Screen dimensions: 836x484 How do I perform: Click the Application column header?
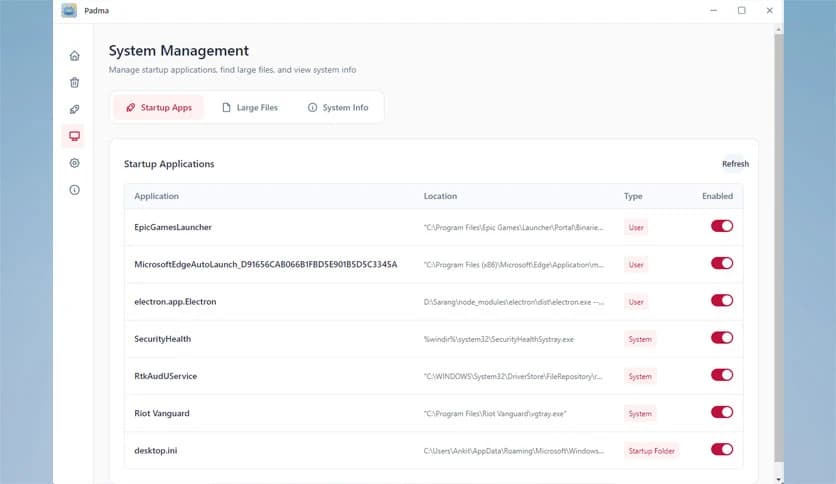tap(156, 196)
